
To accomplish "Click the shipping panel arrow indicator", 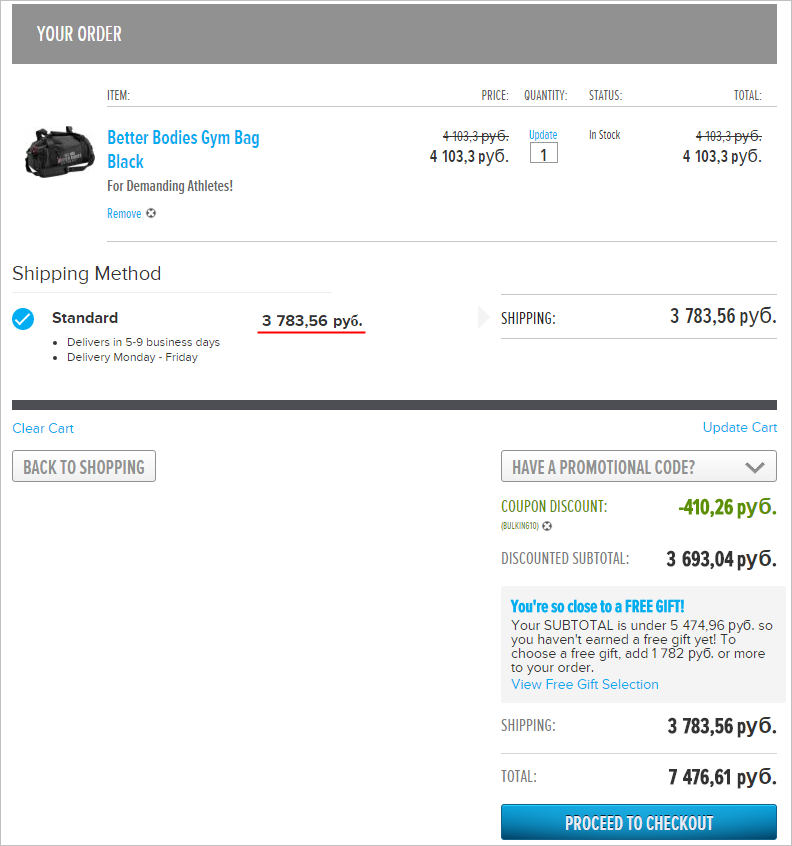I will pyautogui.click(x=483, y=317).
